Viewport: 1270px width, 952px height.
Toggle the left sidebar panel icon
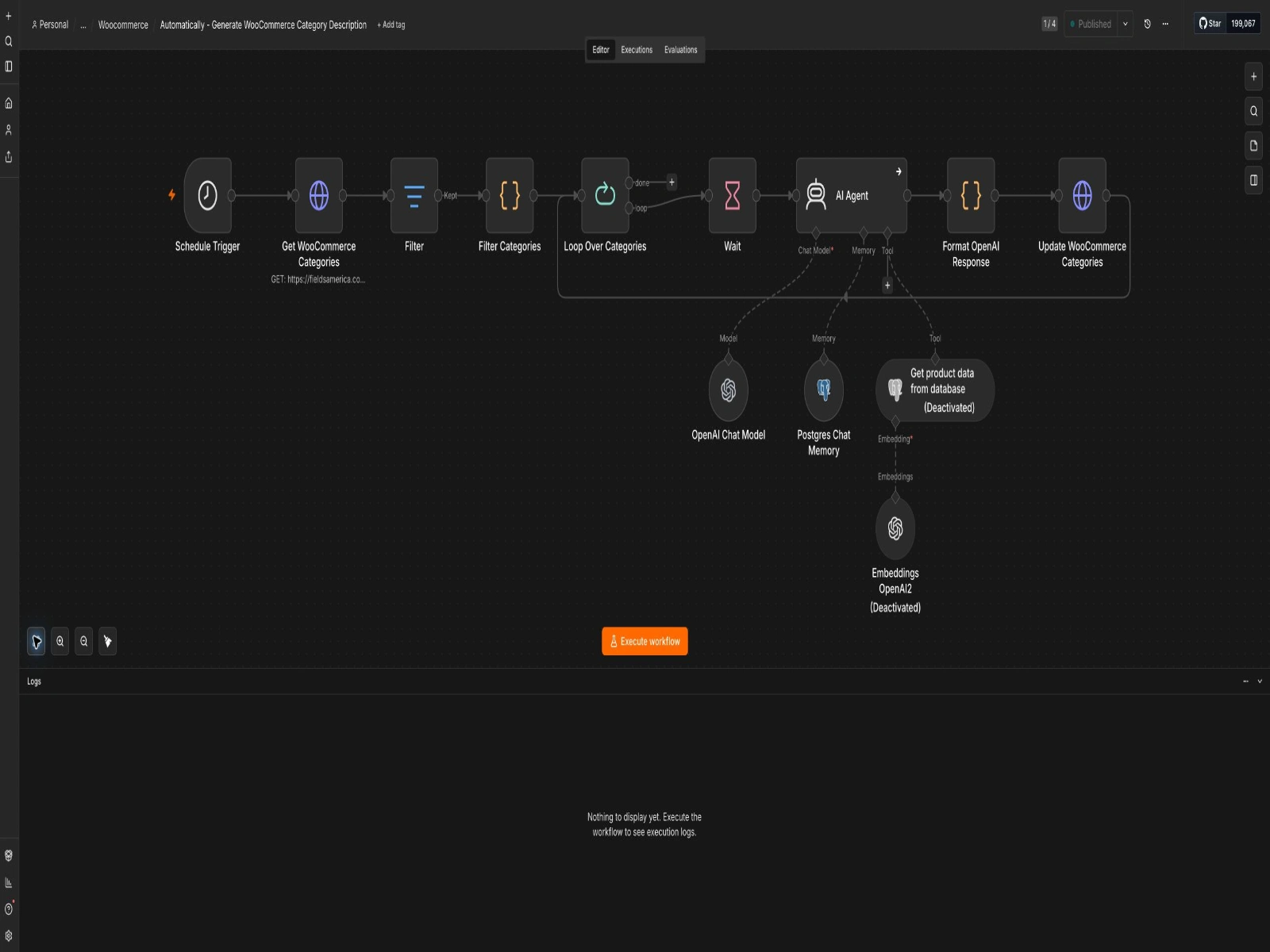click(x=9, y=67)
